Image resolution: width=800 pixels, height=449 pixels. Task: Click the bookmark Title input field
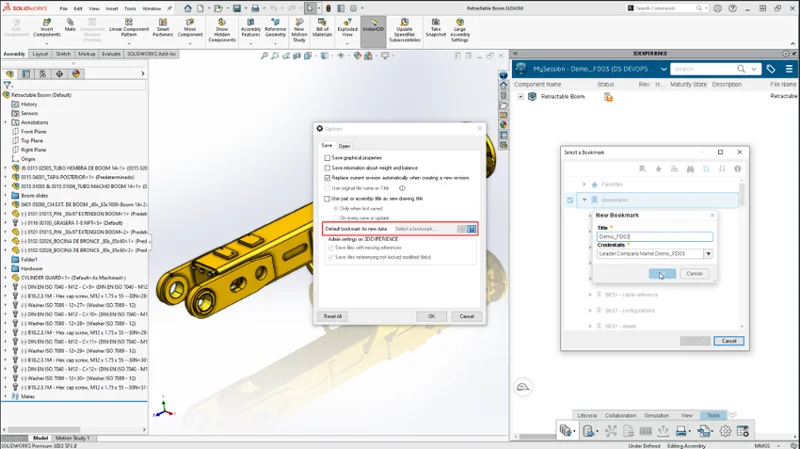coord(654,237)
